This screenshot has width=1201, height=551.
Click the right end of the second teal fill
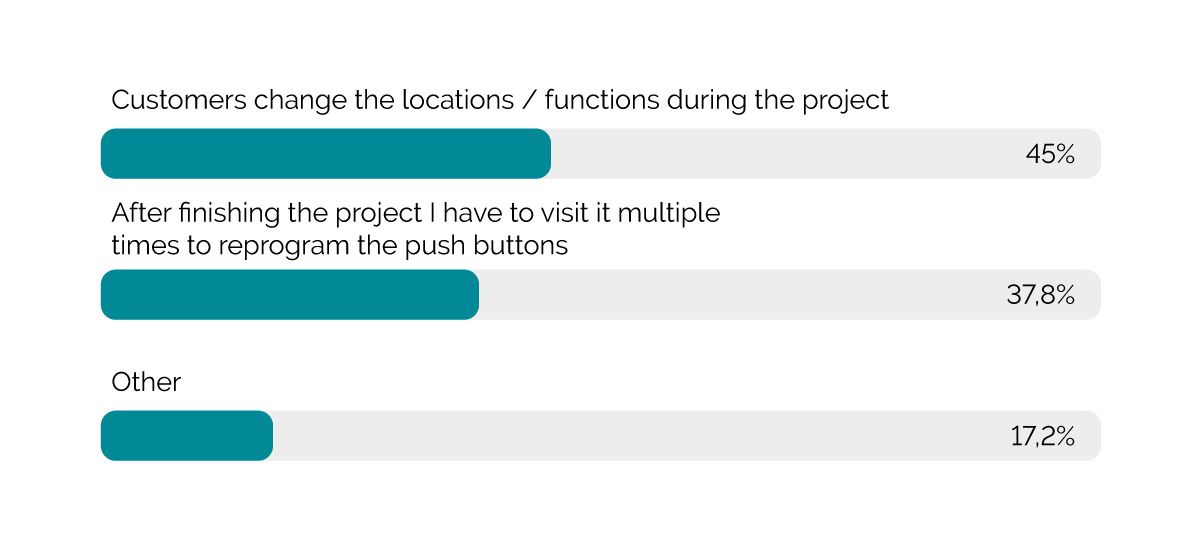click(471, 295)
